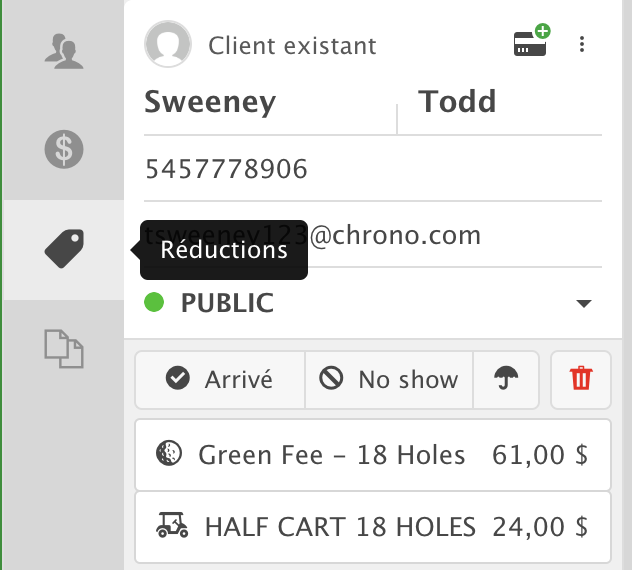This screenshot has height=570, width=632.
Task: Click the add credit card icon
Action: coord(531,43)
